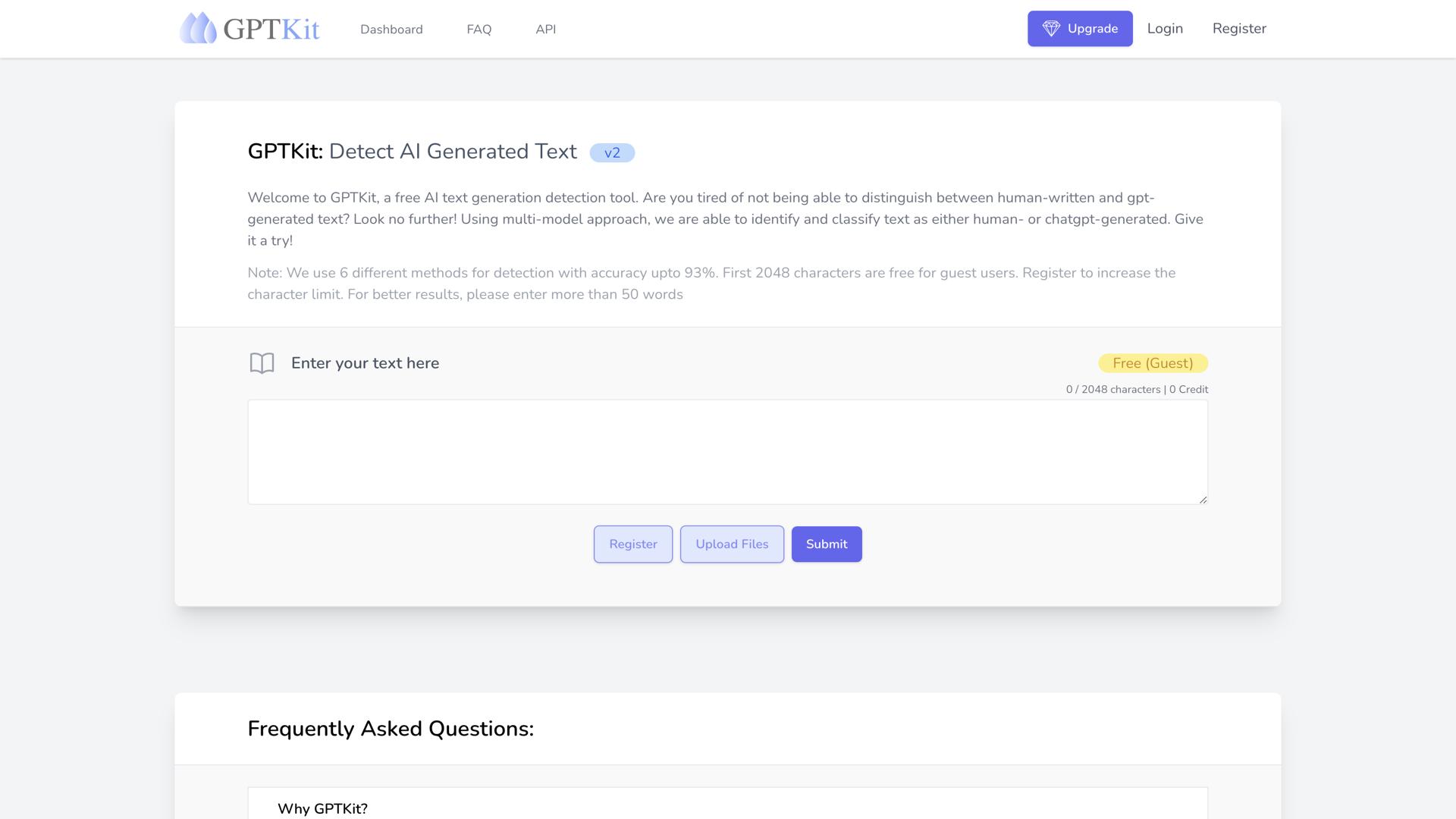Viewport: 1456px width, 819px height.
Task: Click the character counter showing 0 / 2048
Action: (1114, 389)
